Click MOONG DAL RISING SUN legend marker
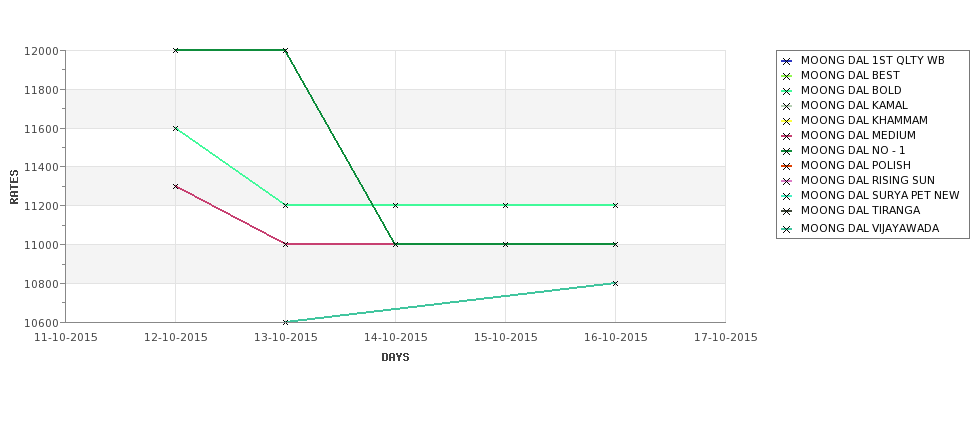 (787, 181)
